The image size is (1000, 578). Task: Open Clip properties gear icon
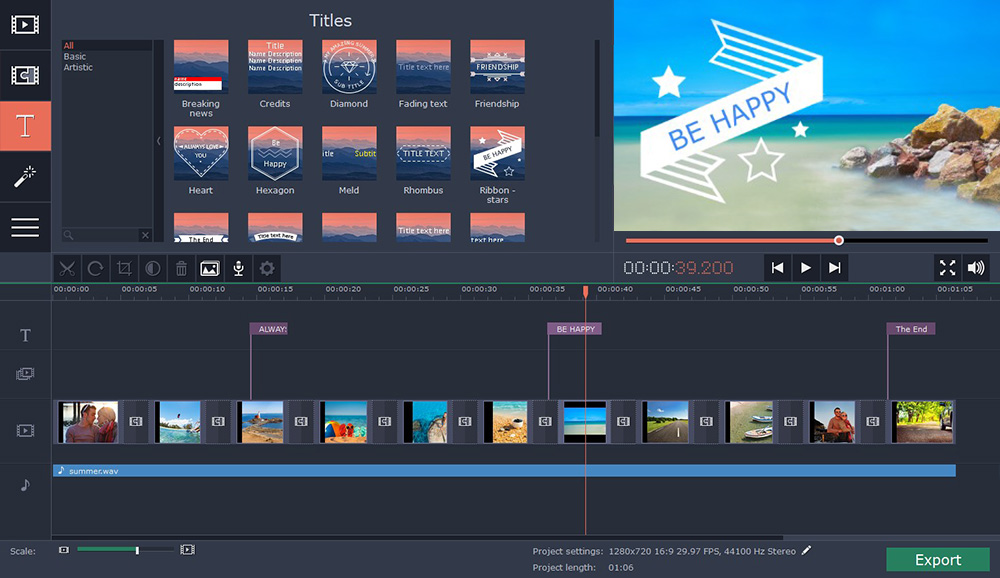(267, 269)
